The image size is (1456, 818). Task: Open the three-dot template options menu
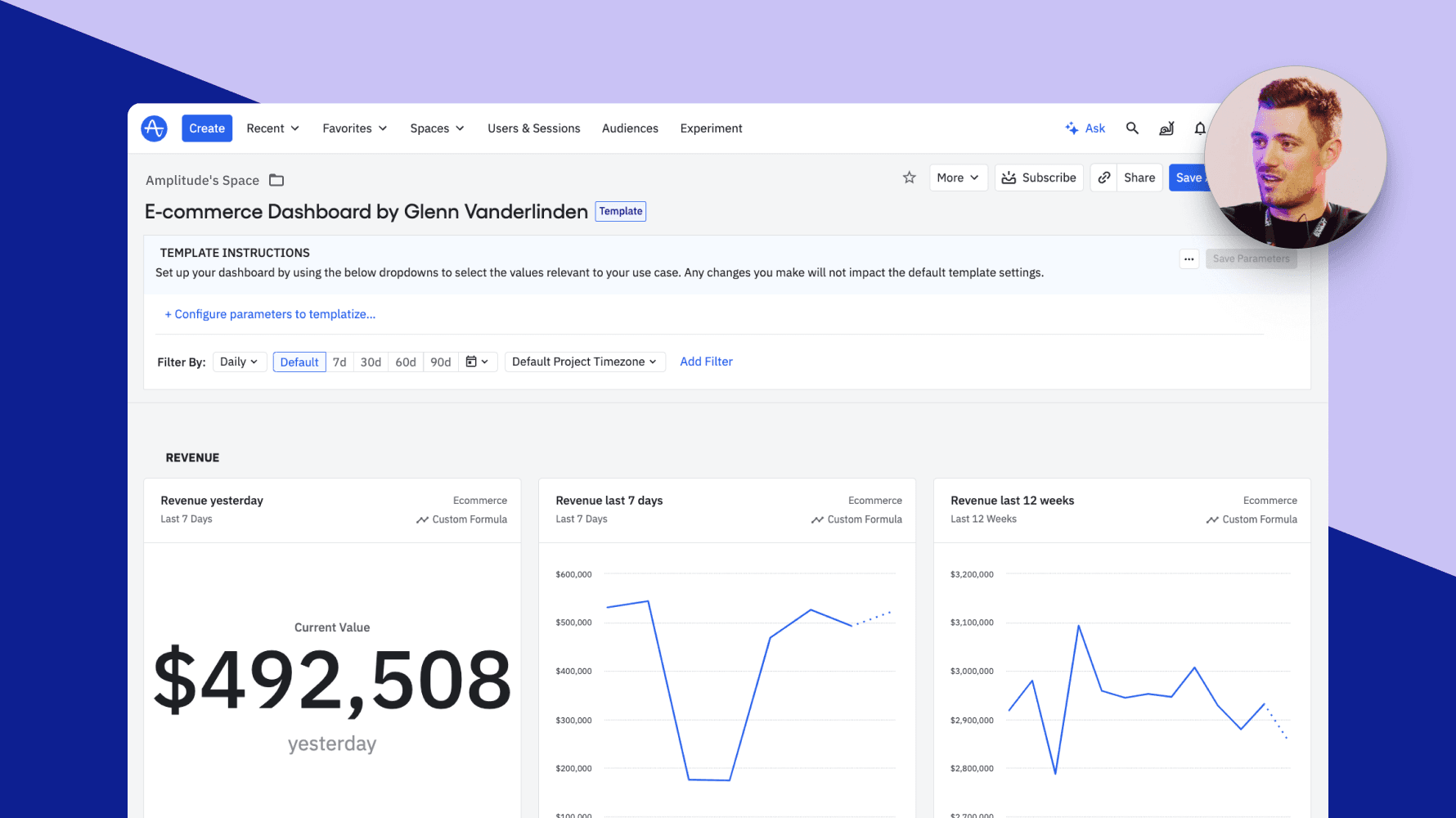pos(1189,258)
